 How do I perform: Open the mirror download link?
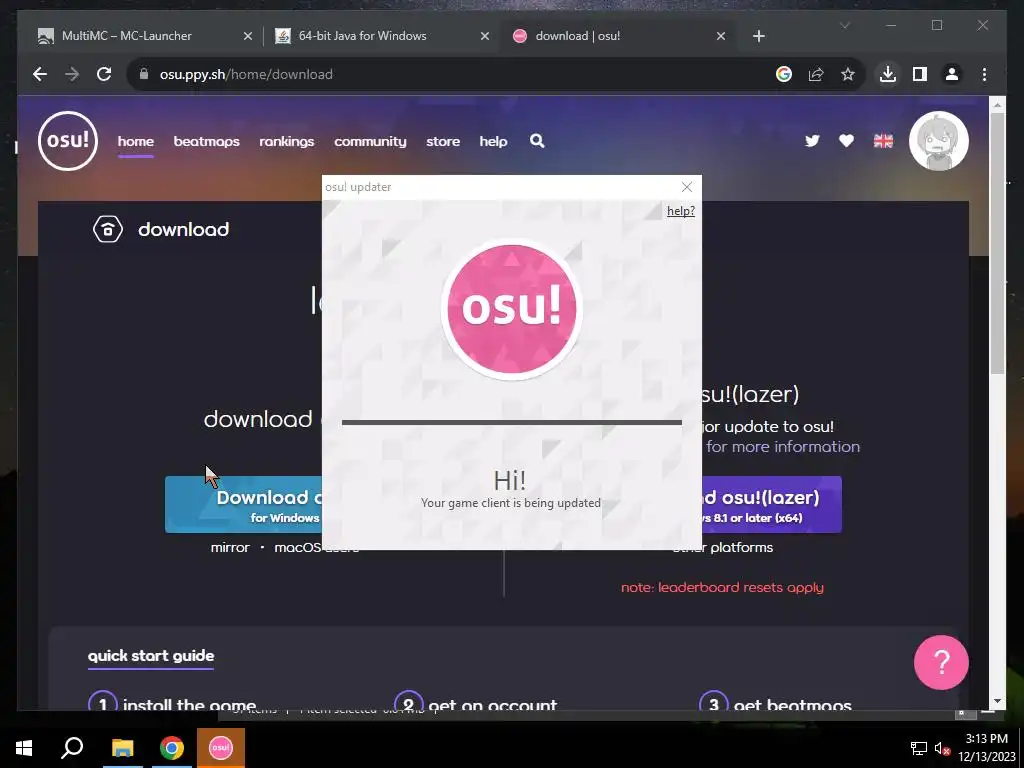(x=230, y=547)
